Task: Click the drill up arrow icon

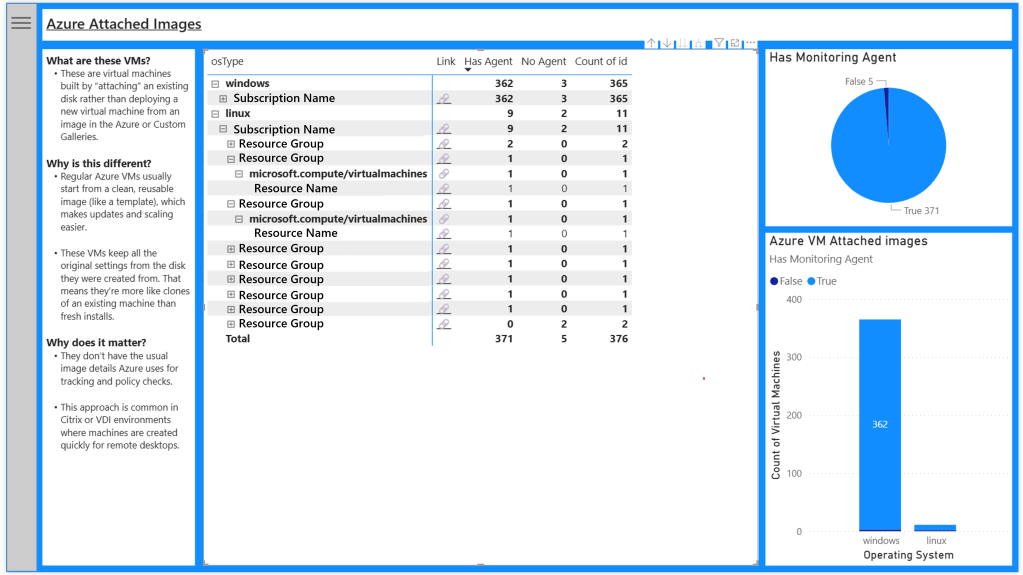Action: pos(651,43)
